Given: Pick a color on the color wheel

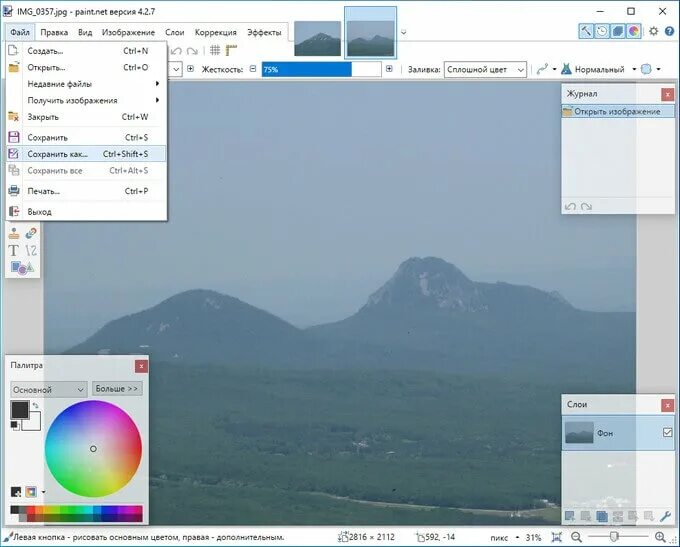Looking at the screenshot, I should (x=93, y=449).
